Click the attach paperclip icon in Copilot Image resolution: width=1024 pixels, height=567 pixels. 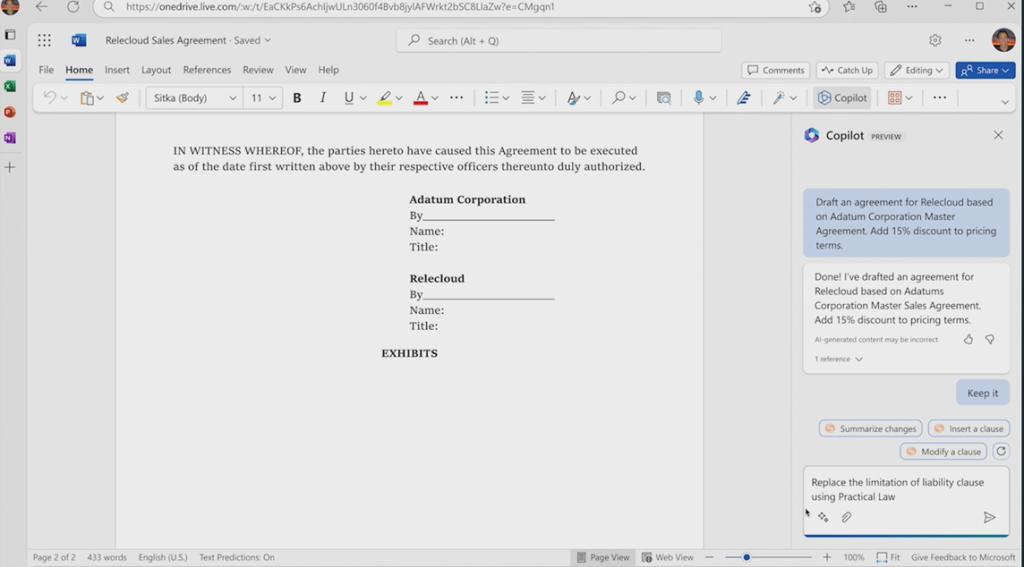pos(846,517)
